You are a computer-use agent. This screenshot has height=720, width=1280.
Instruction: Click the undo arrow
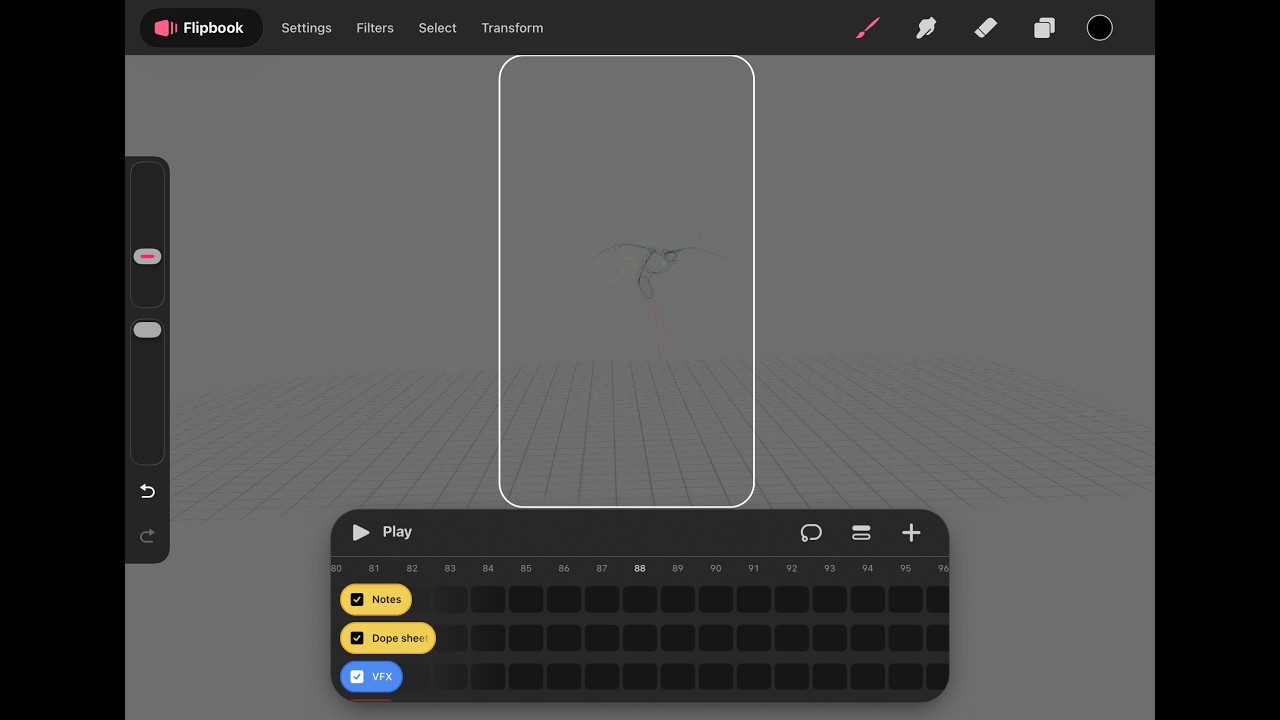click(147, 491)
